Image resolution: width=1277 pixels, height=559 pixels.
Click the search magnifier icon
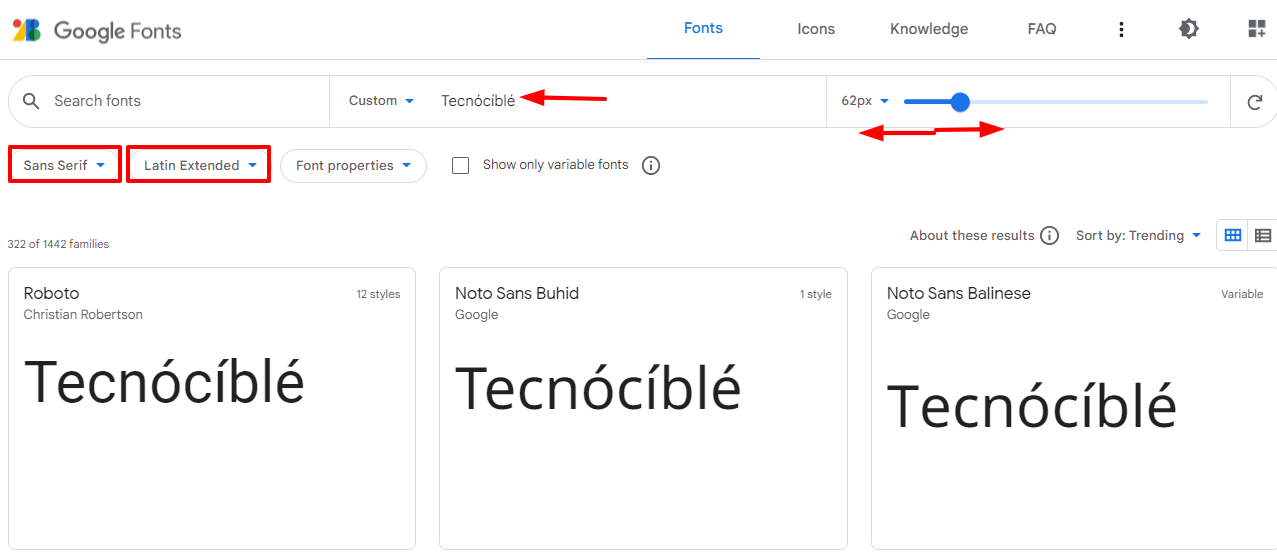click(x=31, y=101)
